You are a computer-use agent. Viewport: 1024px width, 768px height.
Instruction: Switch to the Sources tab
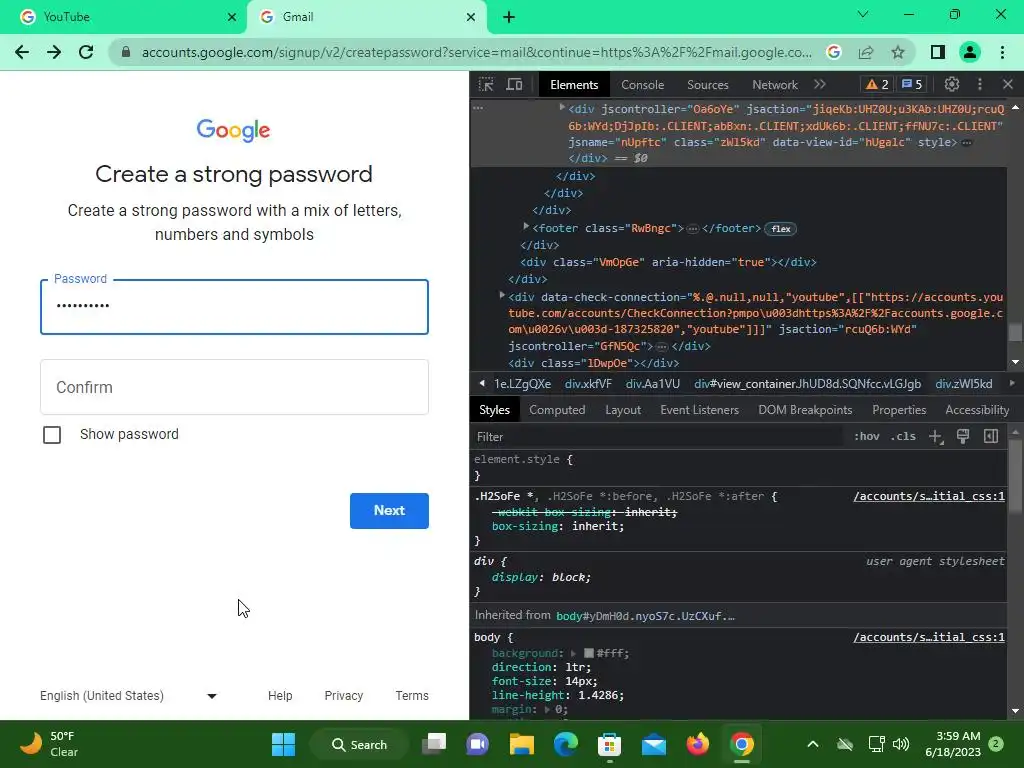(x=707, y=85)
